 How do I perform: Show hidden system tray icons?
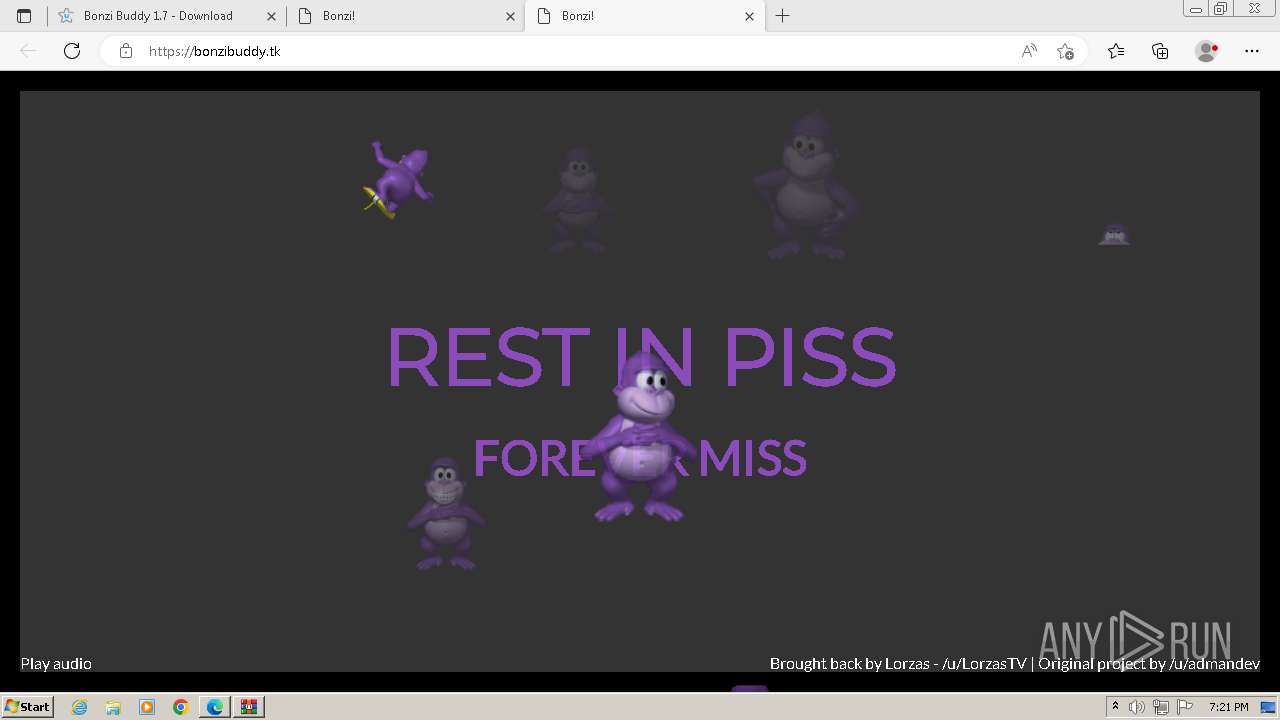(x=1115, y=707)
